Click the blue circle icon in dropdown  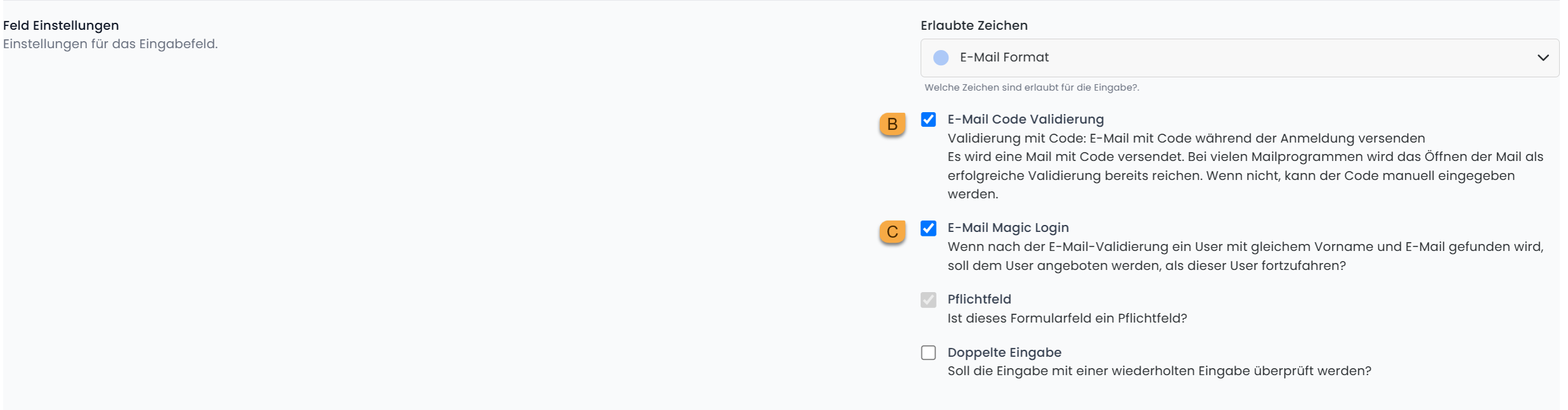click(941, 58)
